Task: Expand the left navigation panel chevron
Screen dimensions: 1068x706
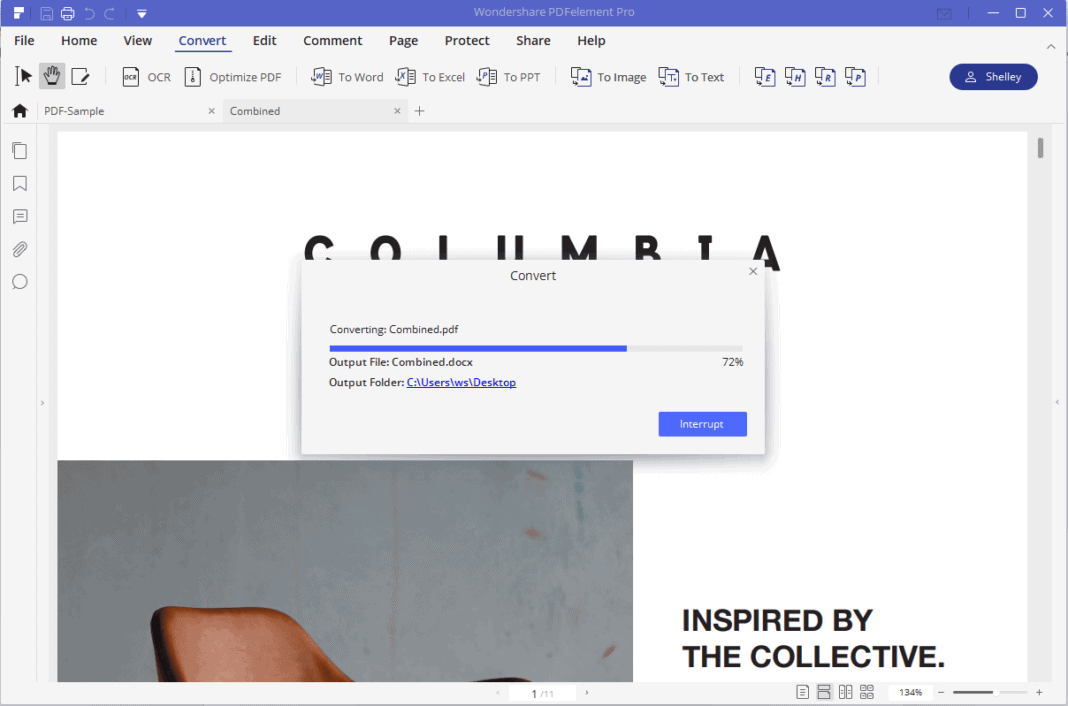Action: pyautogui.click(x=42, y=403)
